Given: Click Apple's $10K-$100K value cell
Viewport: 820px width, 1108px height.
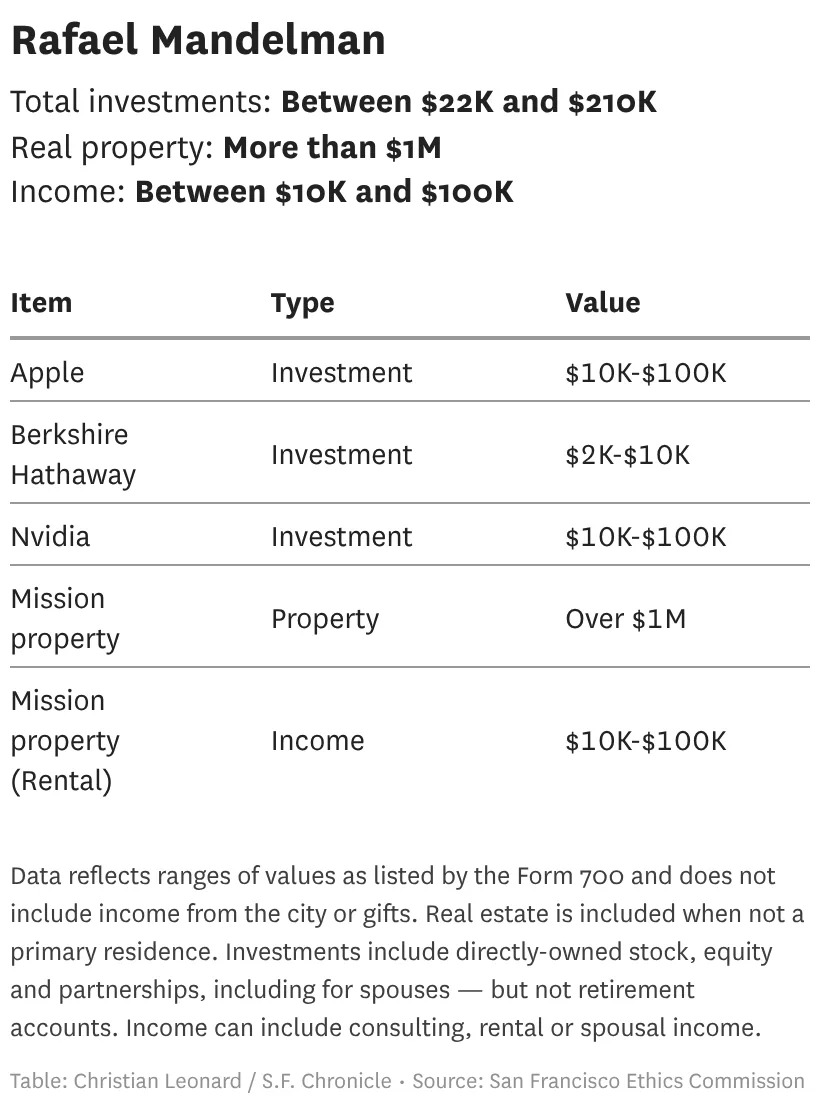Looking at the screenshot, I should (x=645, y=373).
